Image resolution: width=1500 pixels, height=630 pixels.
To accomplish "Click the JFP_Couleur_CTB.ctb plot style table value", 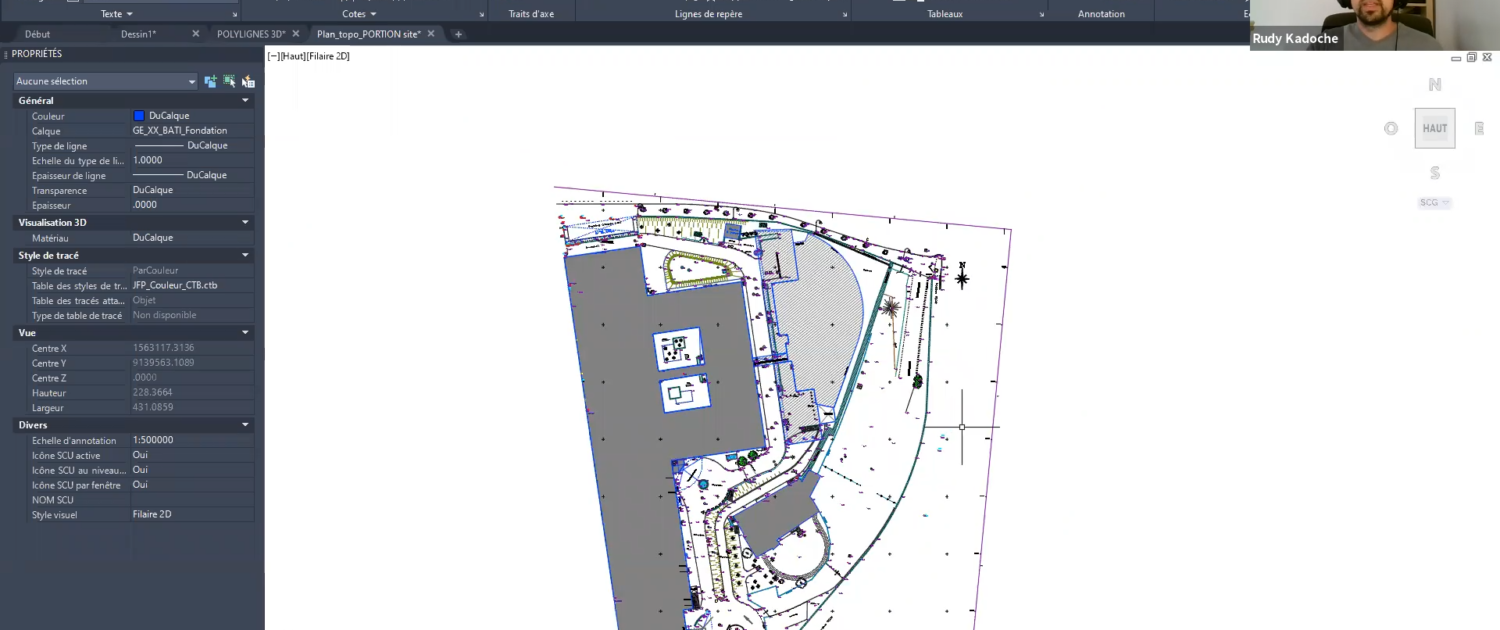I will tap(192, 285).
